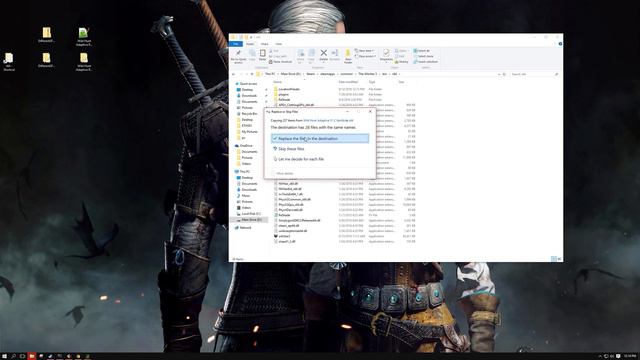Switch to the View ribbon tab
The width and height of the screenshot is (640, 360).
[278, 44]
